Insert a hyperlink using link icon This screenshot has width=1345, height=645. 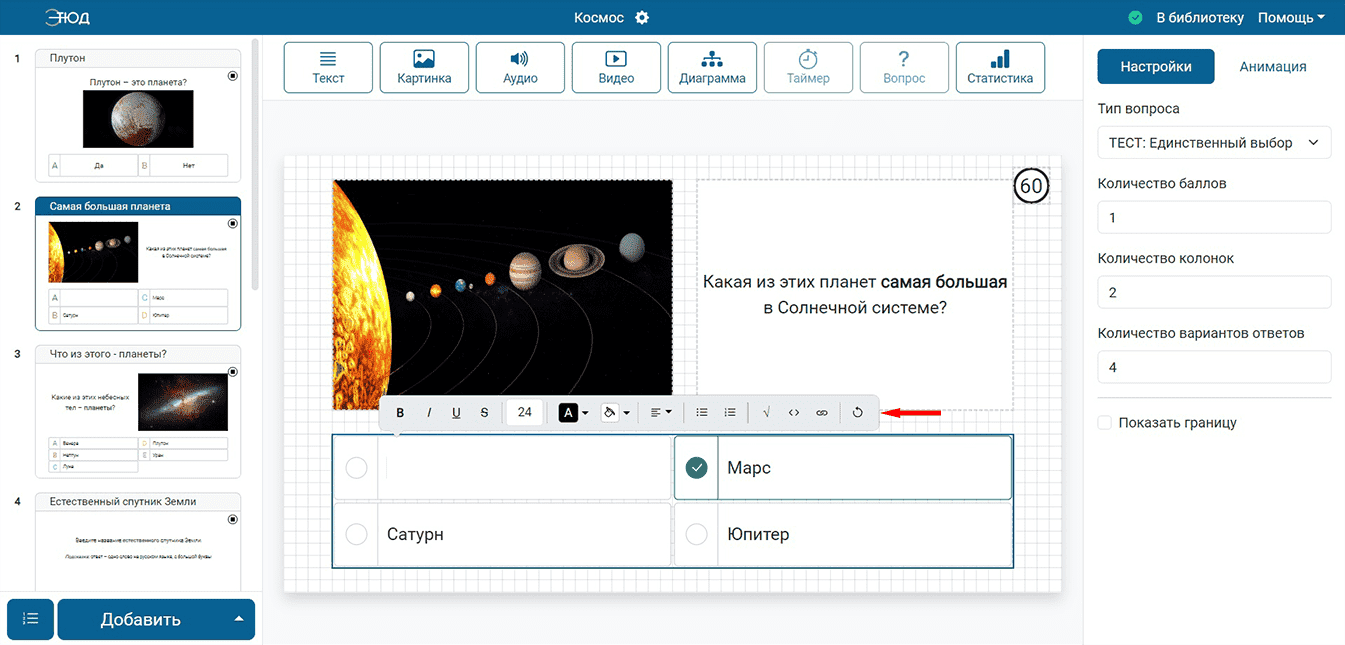click(822, 412)
